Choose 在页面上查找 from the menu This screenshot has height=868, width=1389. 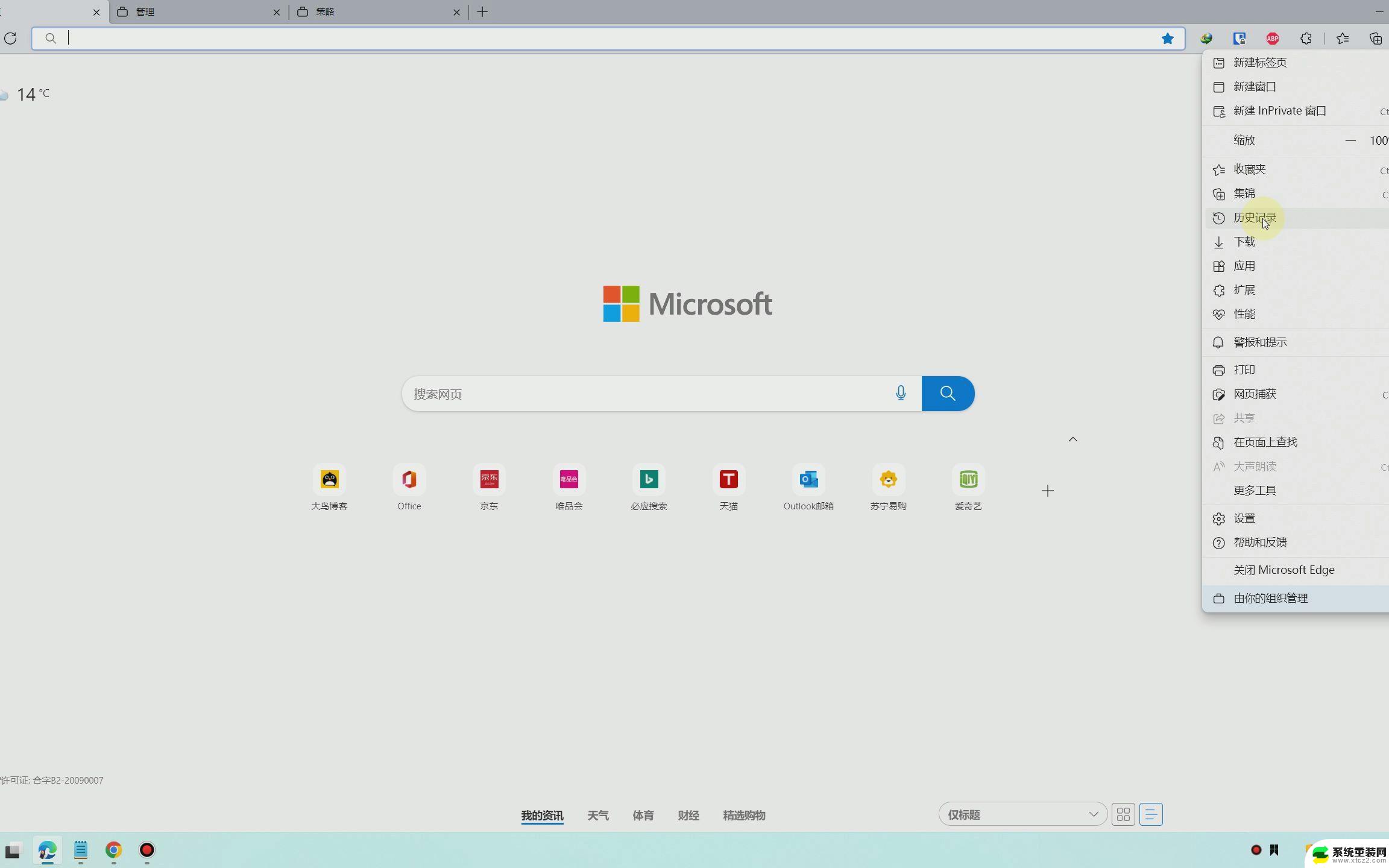pos(1296,442)
